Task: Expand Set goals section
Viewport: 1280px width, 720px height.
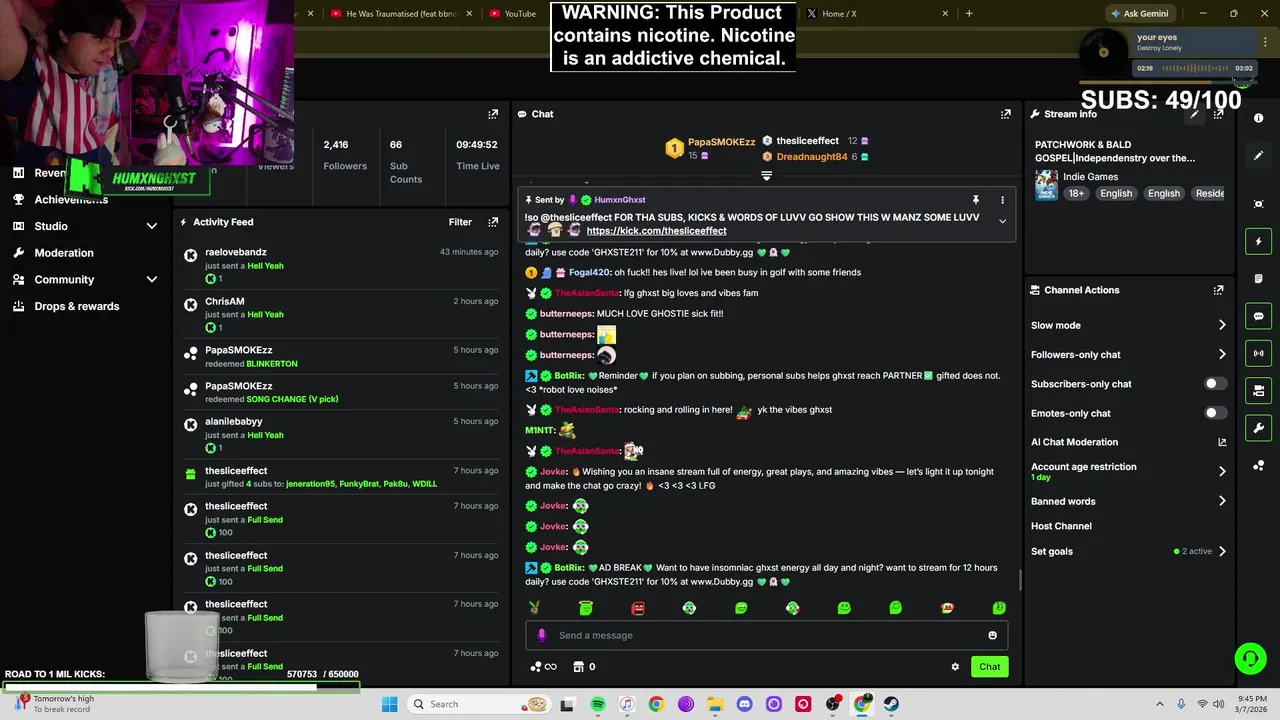Action: (1222, 551)
